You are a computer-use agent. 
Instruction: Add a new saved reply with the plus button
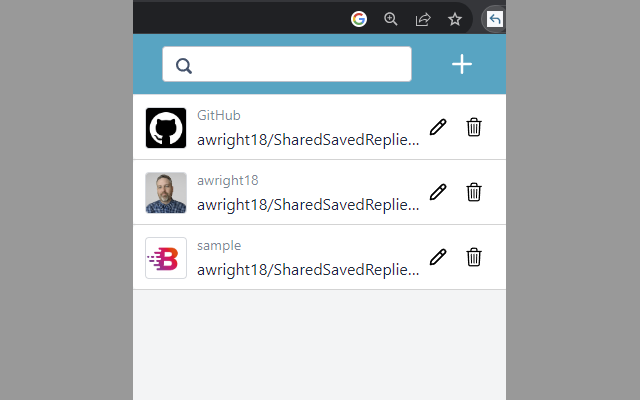coord(462,65)
